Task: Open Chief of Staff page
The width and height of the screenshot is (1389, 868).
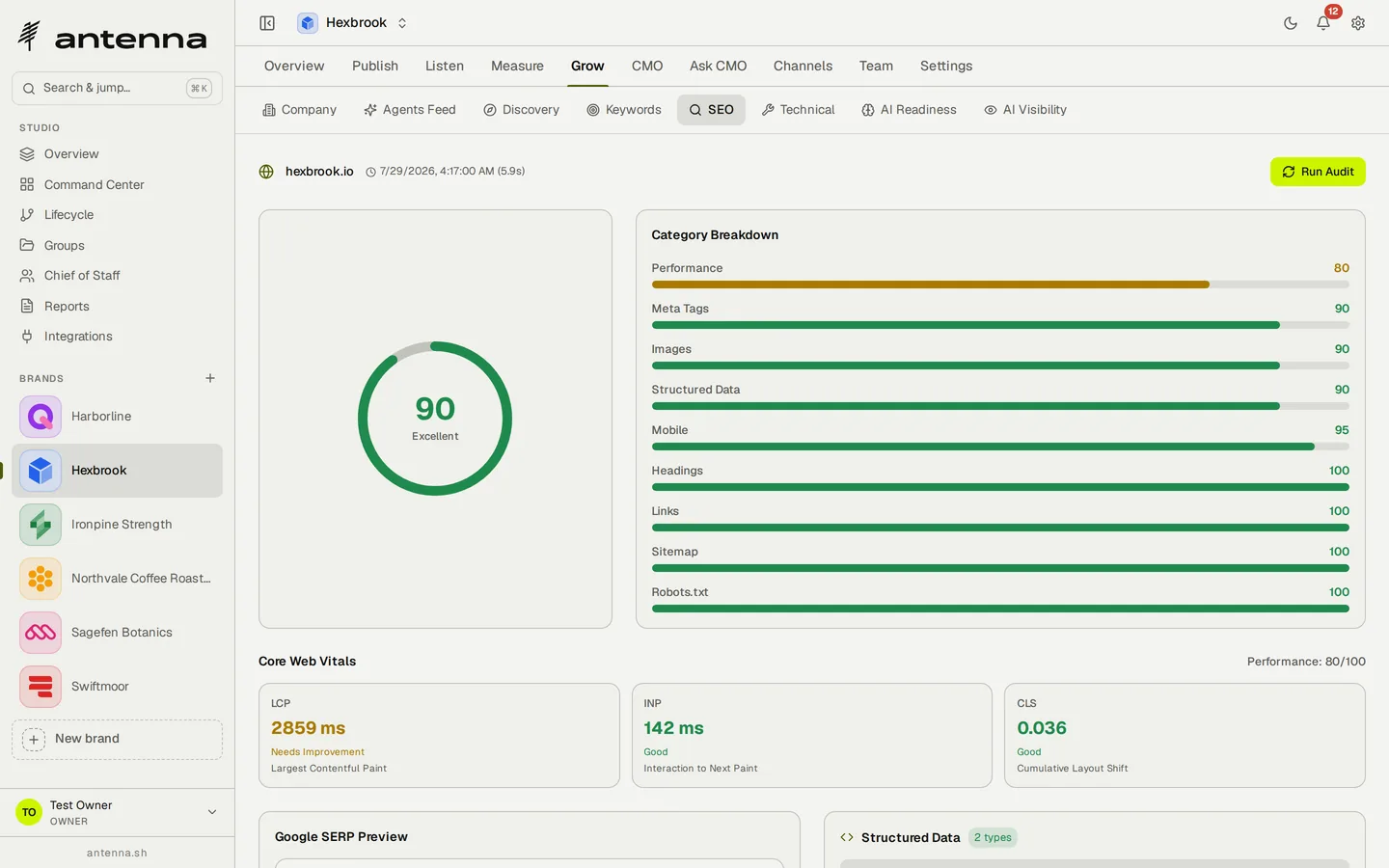Action: click(x=117, y=276)
